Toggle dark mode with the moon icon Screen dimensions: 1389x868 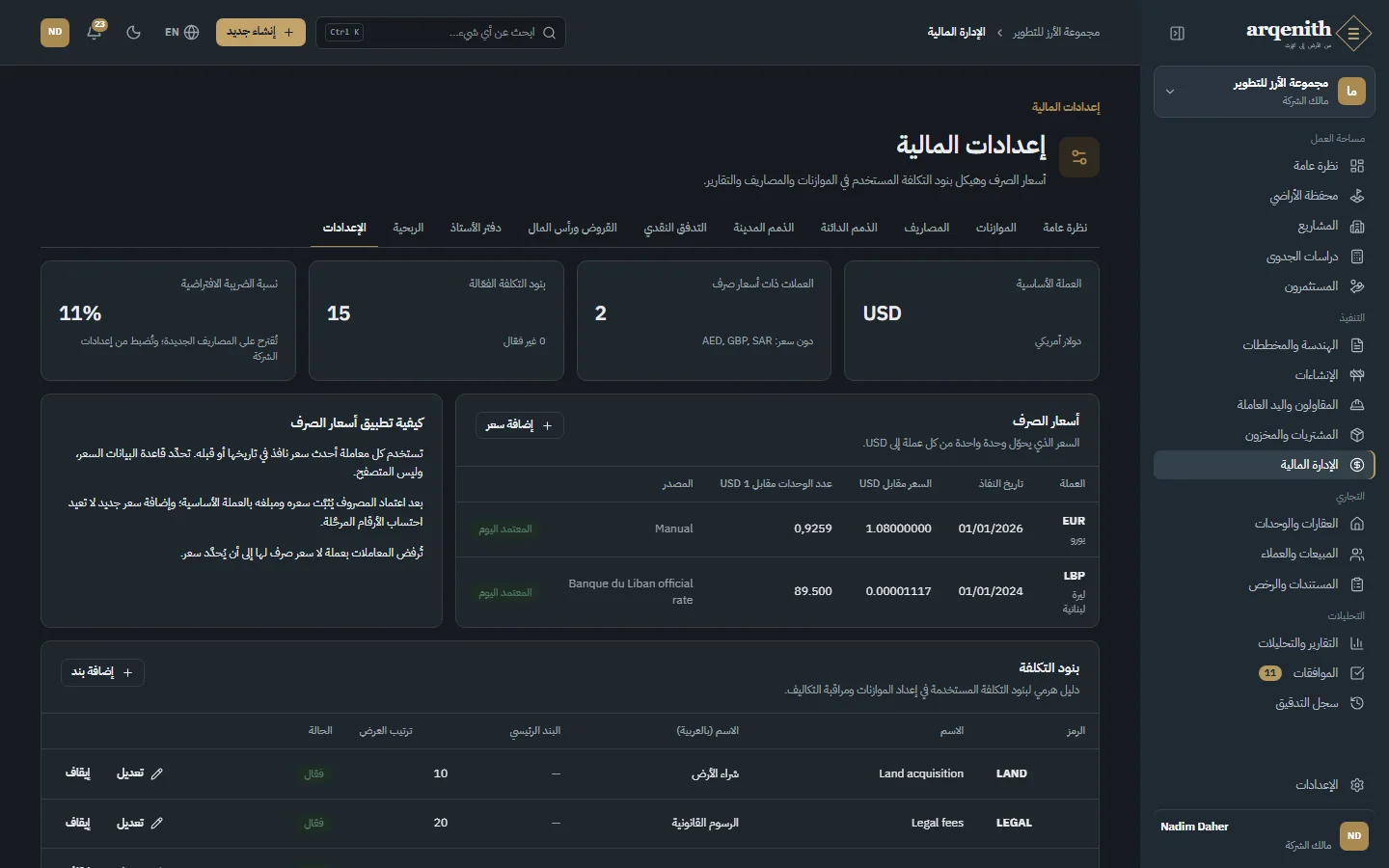click(134, 32)
